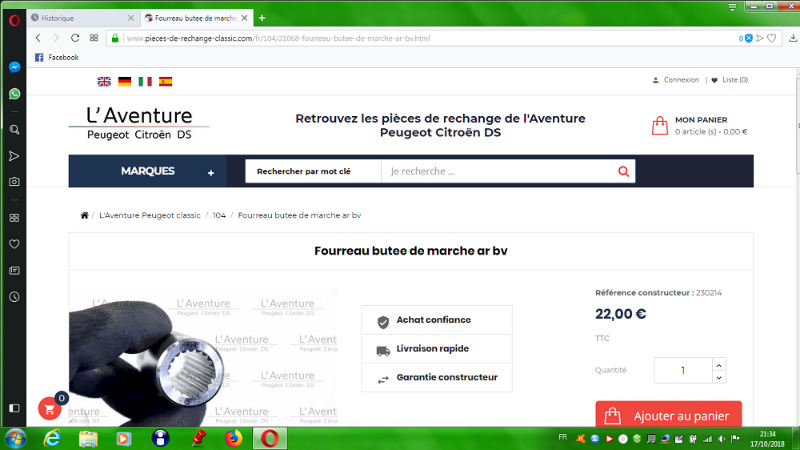The height and width of the screenshot is (450, 800).
Task: Submit search with red magnifier icon
Action: coord(623,171)
